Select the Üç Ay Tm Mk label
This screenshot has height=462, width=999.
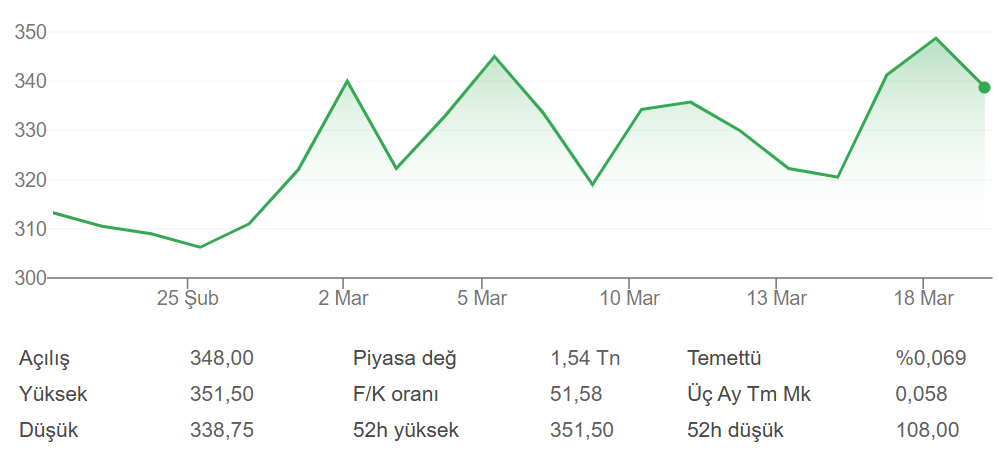tap(749, 394)
